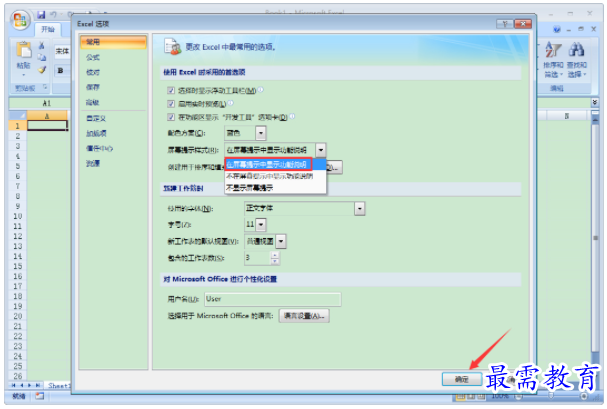This screenshot has width=607, height=409.
Task: Click the sheets-count field showing 3
Action: pos(257,258)
